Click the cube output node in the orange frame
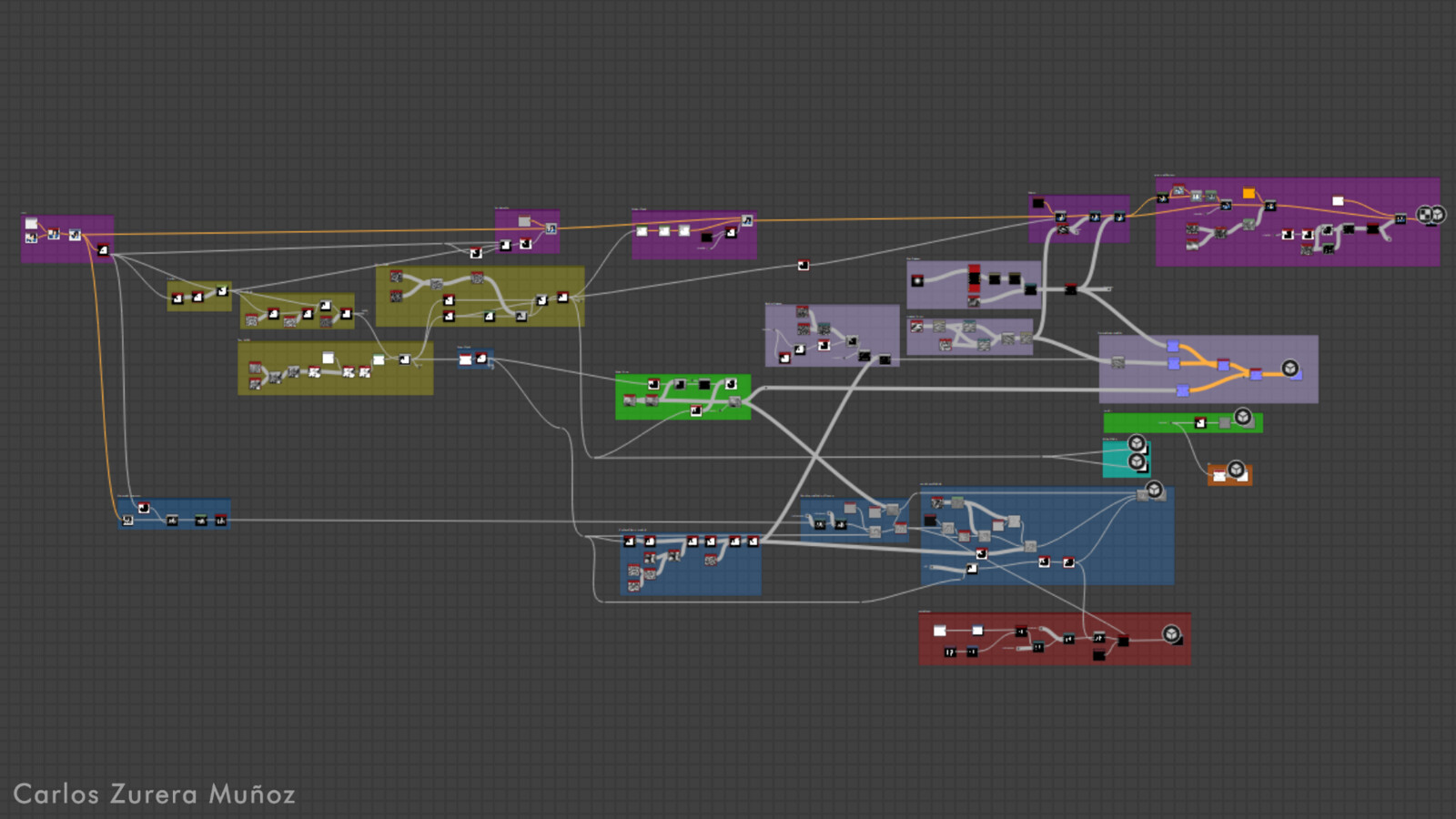1456x819 pixels. click(1236, 470)
